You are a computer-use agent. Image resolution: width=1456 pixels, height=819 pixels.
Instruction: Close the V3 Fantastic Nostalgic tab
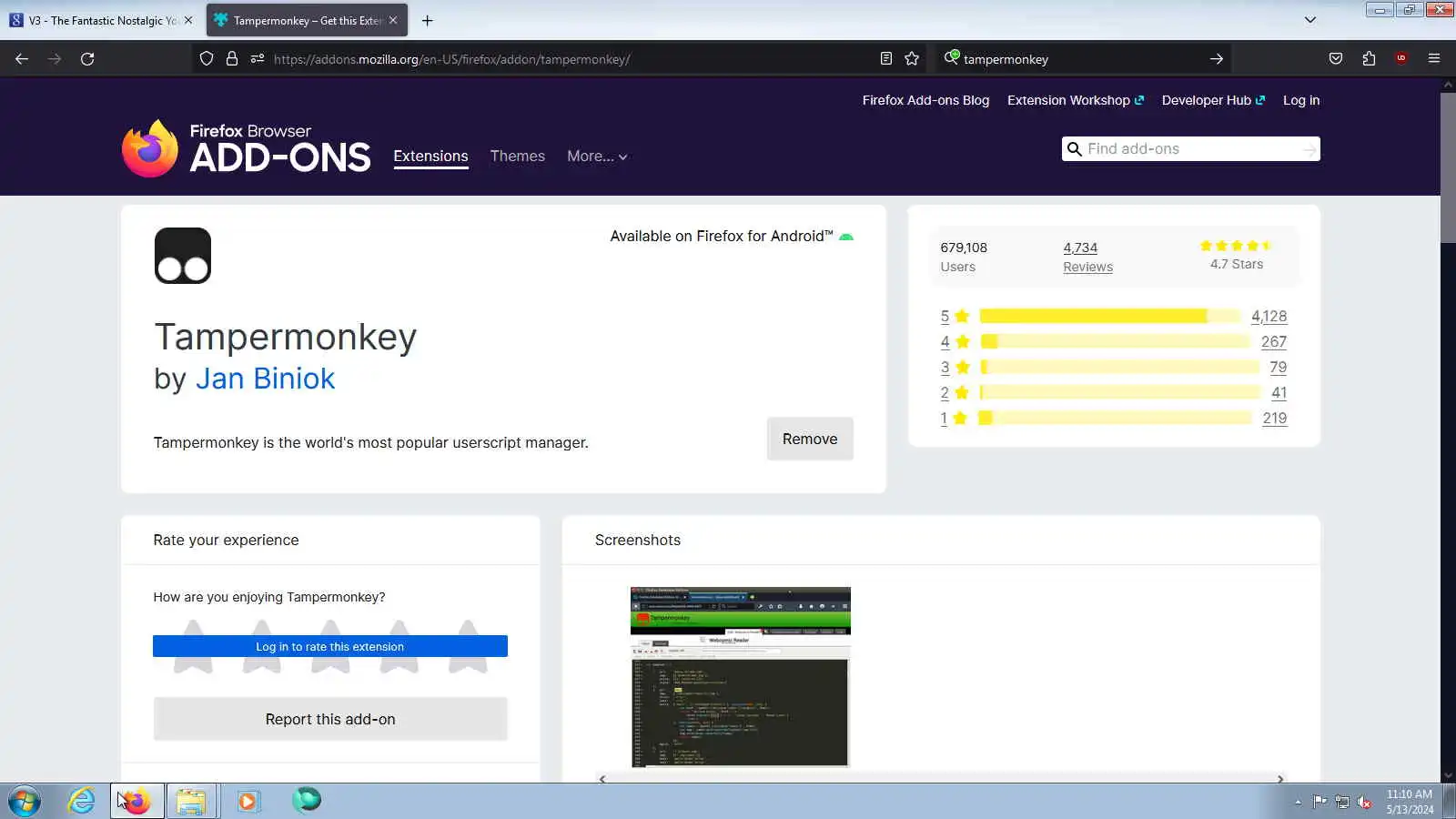tap(188, 20)
